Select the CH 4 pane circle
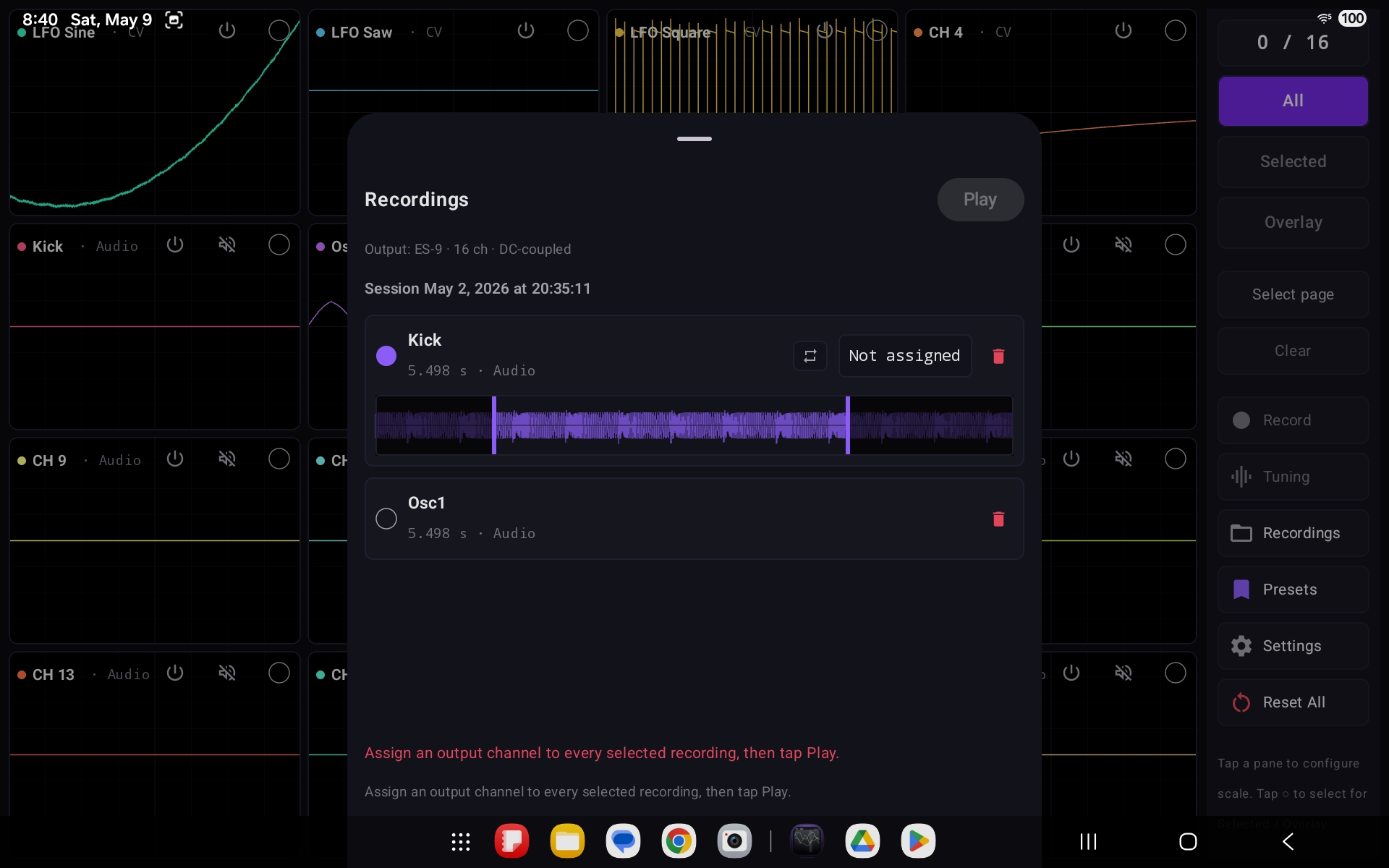 [x=1176, y=30]
